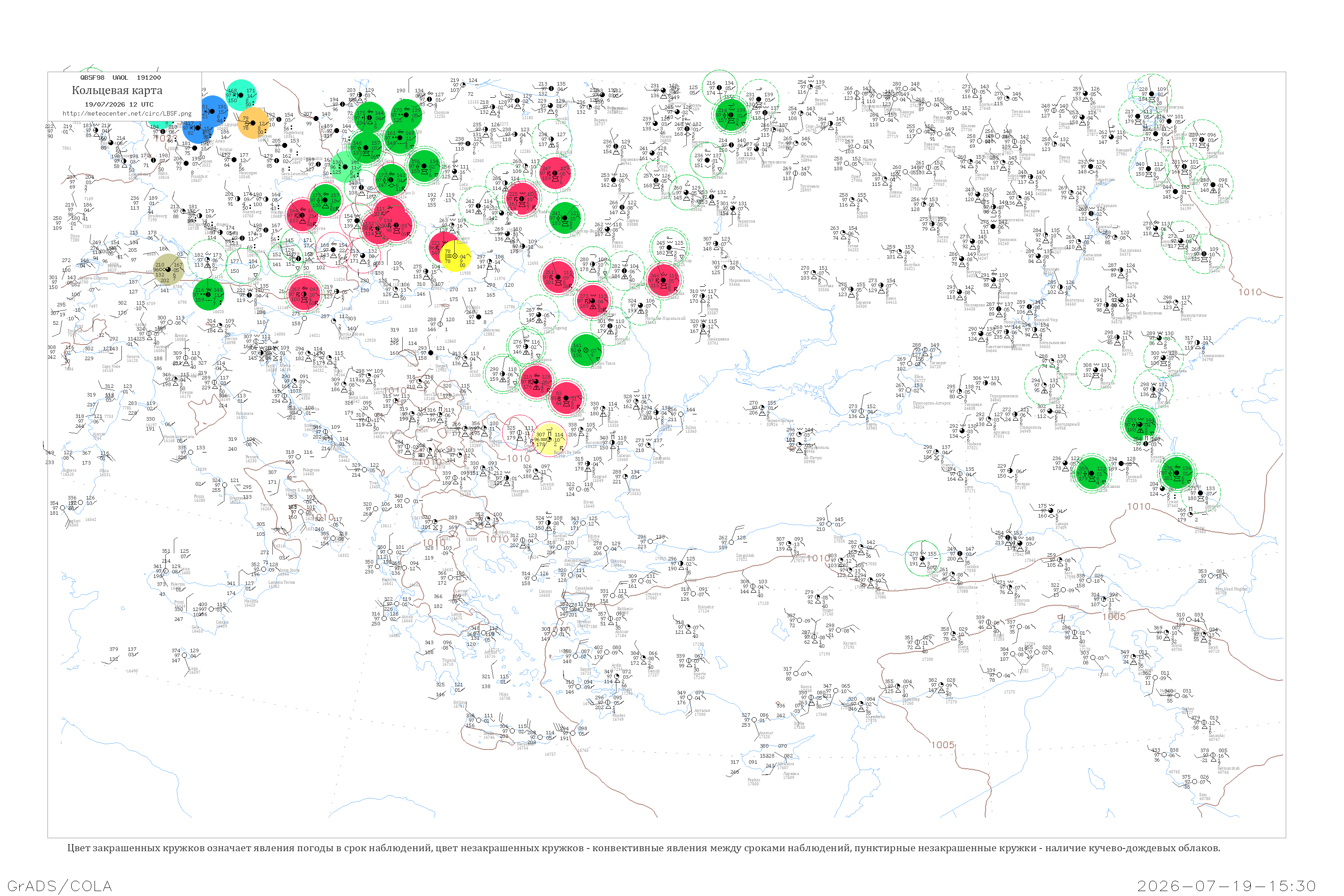Click the "Meiningen 10548" station label
1344x896 pixels.
[248, 175]
